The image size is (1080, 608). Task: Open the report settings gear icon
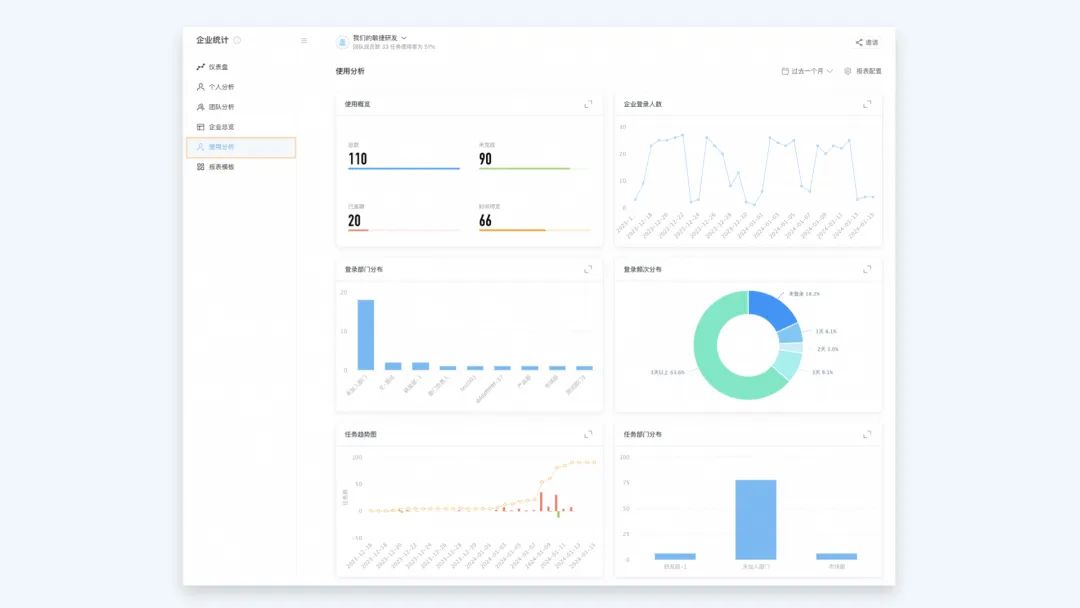tap(848, 71)
